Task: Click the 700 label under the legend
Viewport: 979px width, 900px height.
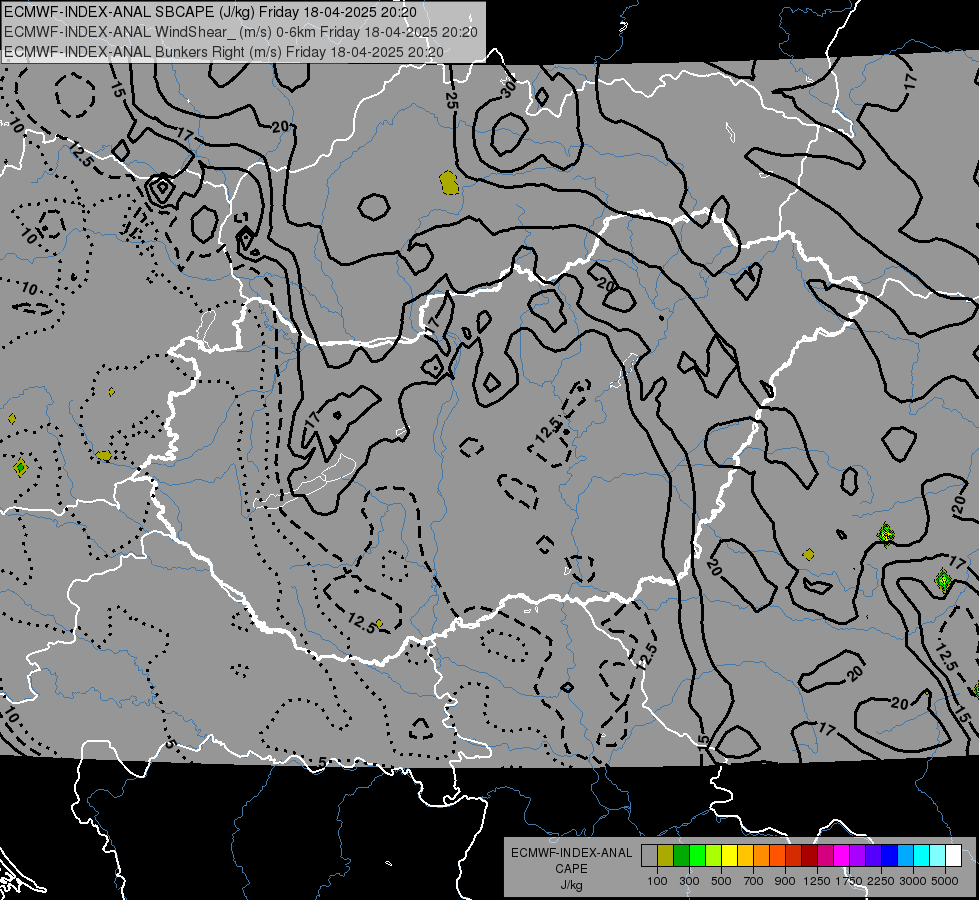Action: tap(754, 881)
